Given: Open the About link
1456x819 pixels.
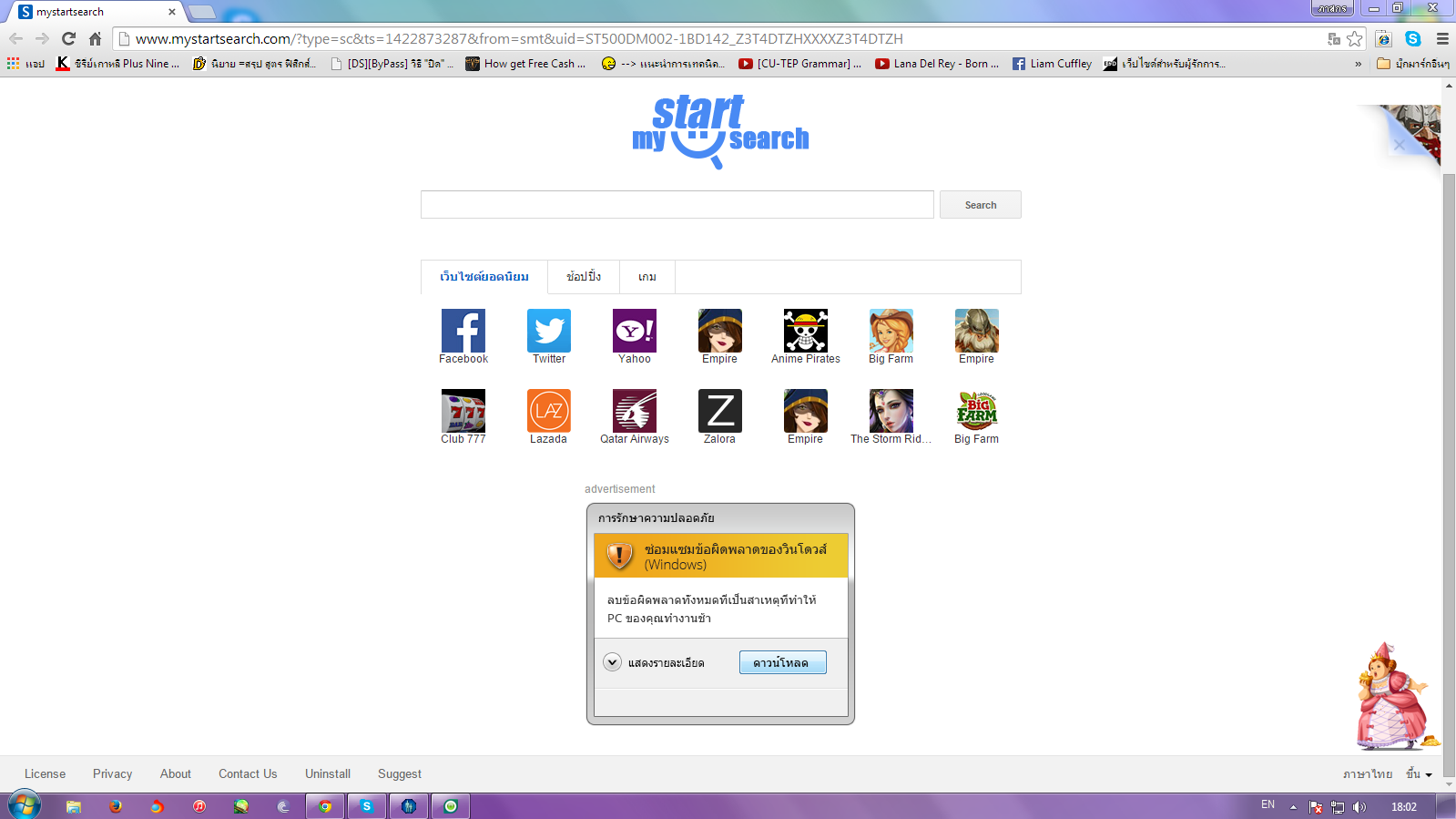Looking at the screenshot, I should click(176, 773).
